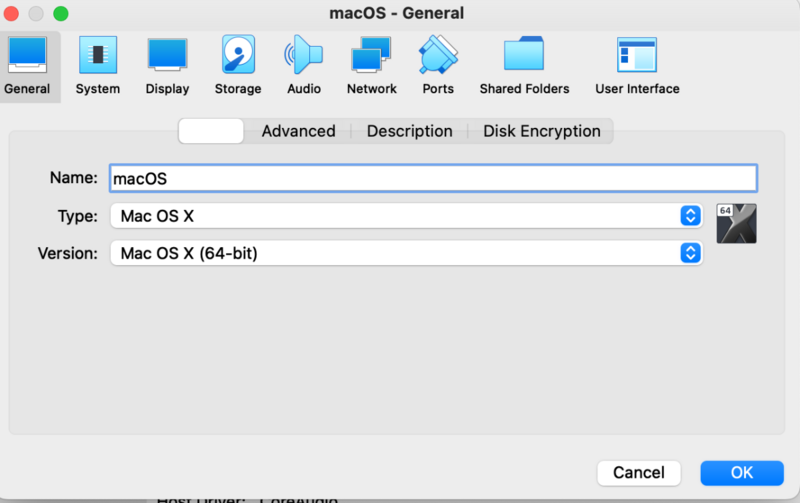Switch to the Advanced tab
The image size is (800, 503).
pyautogui.click(x=298, y=131)
